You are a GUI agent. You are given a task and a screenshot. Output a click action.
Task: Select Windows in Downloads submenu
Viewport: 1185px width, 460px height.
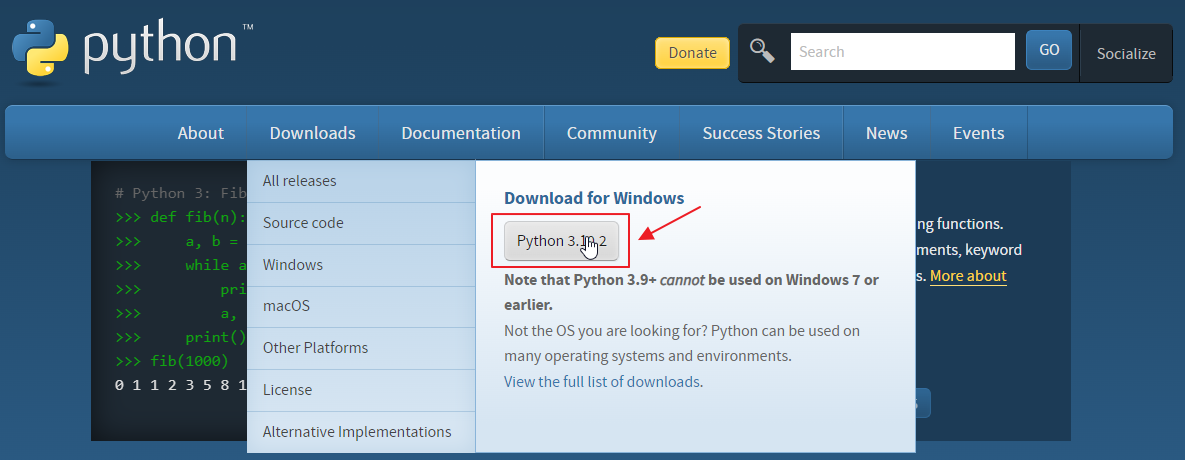(361, 265)
